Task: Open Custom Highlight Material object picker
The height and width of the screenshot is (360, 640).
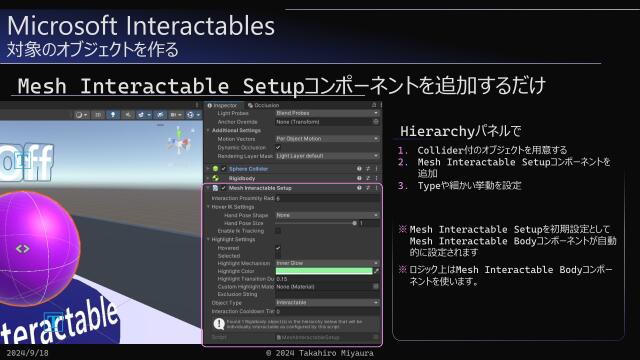Action: pos(376,287)
